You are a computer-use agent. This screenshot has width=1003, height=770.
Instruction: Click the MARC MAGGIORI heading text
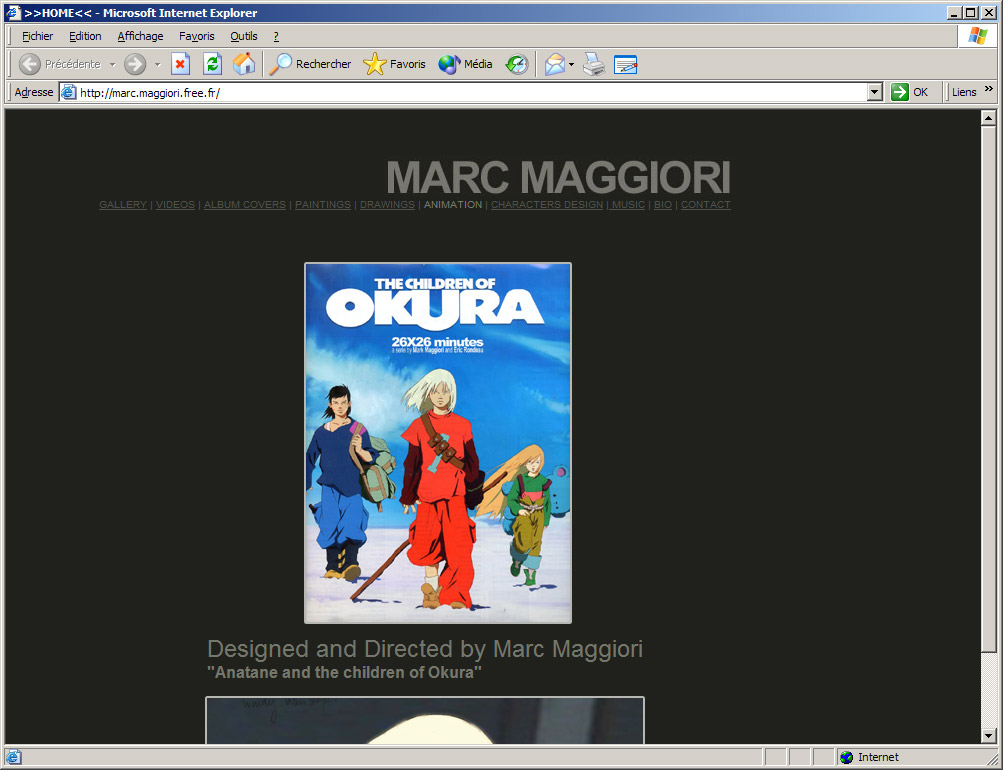click(558, 177)
